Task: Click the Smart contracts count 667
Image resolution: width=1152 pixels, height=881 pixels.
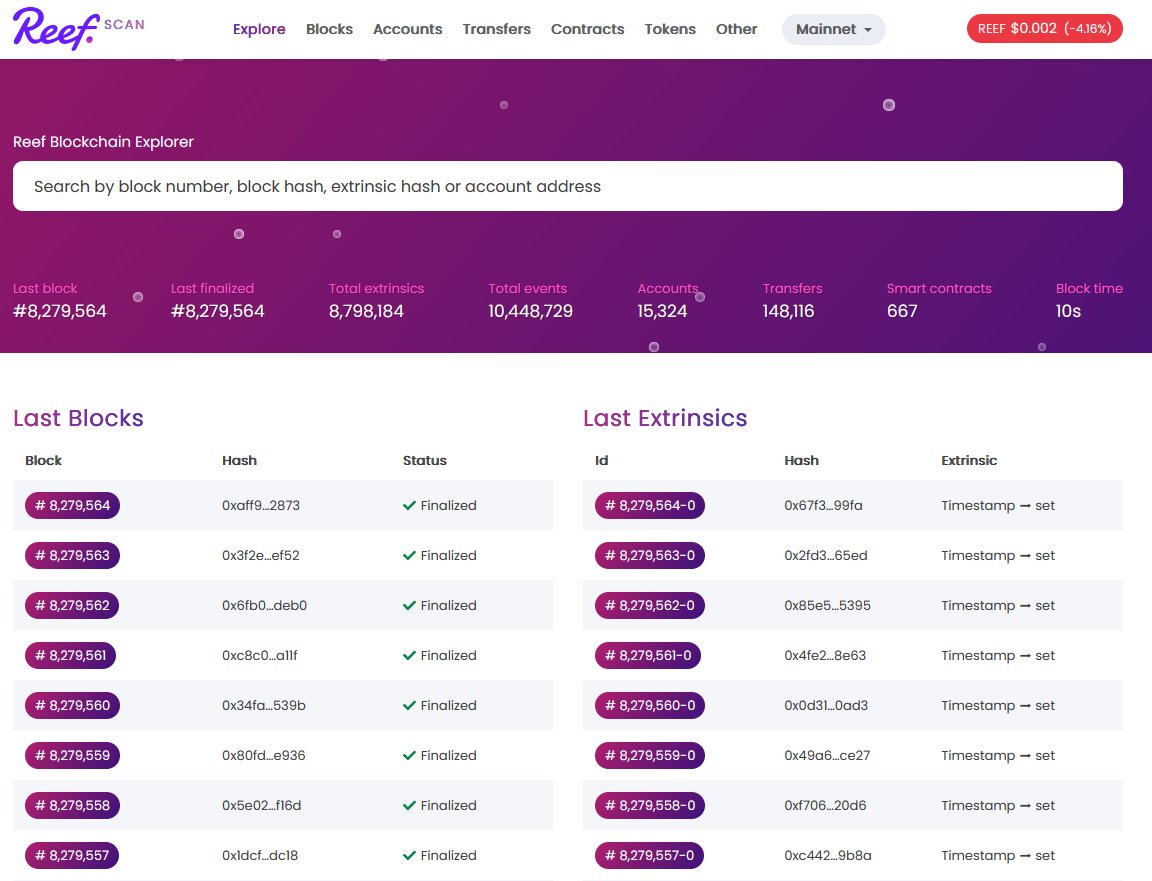Action: (x=901, y=311)
